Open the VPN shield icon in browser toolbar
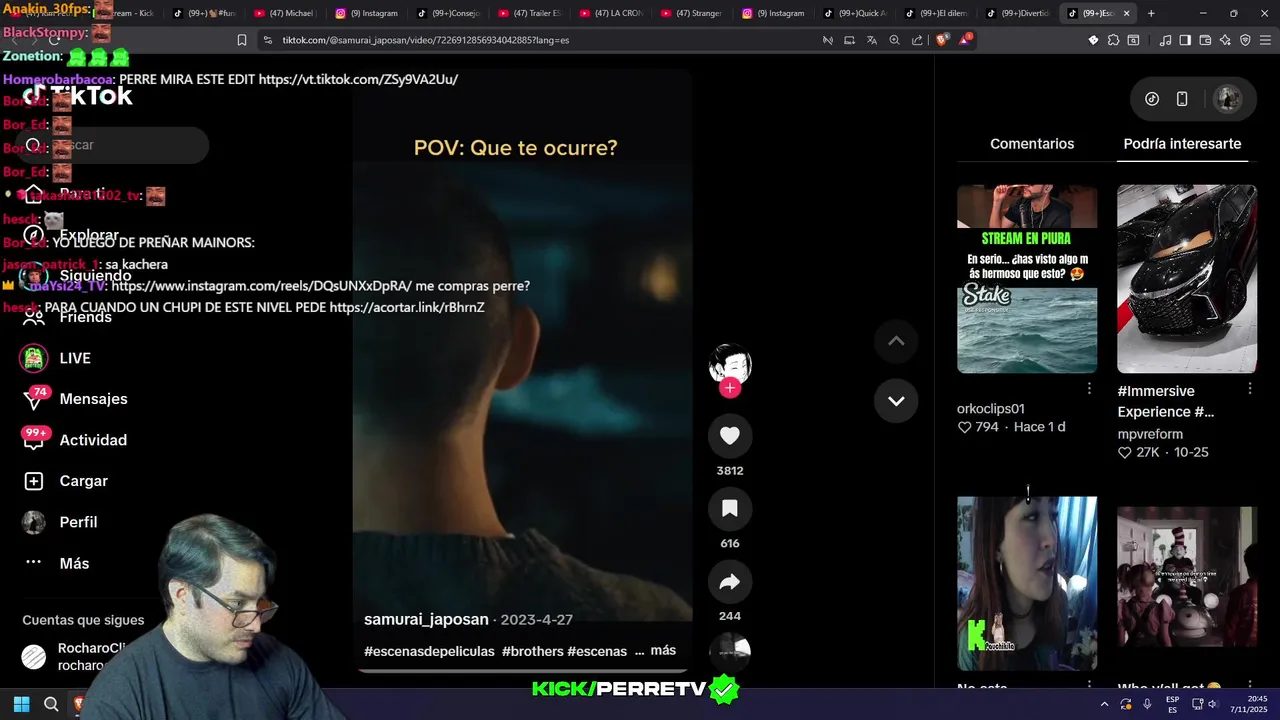Screen dimensions: 1280x720 point(1245,40)
